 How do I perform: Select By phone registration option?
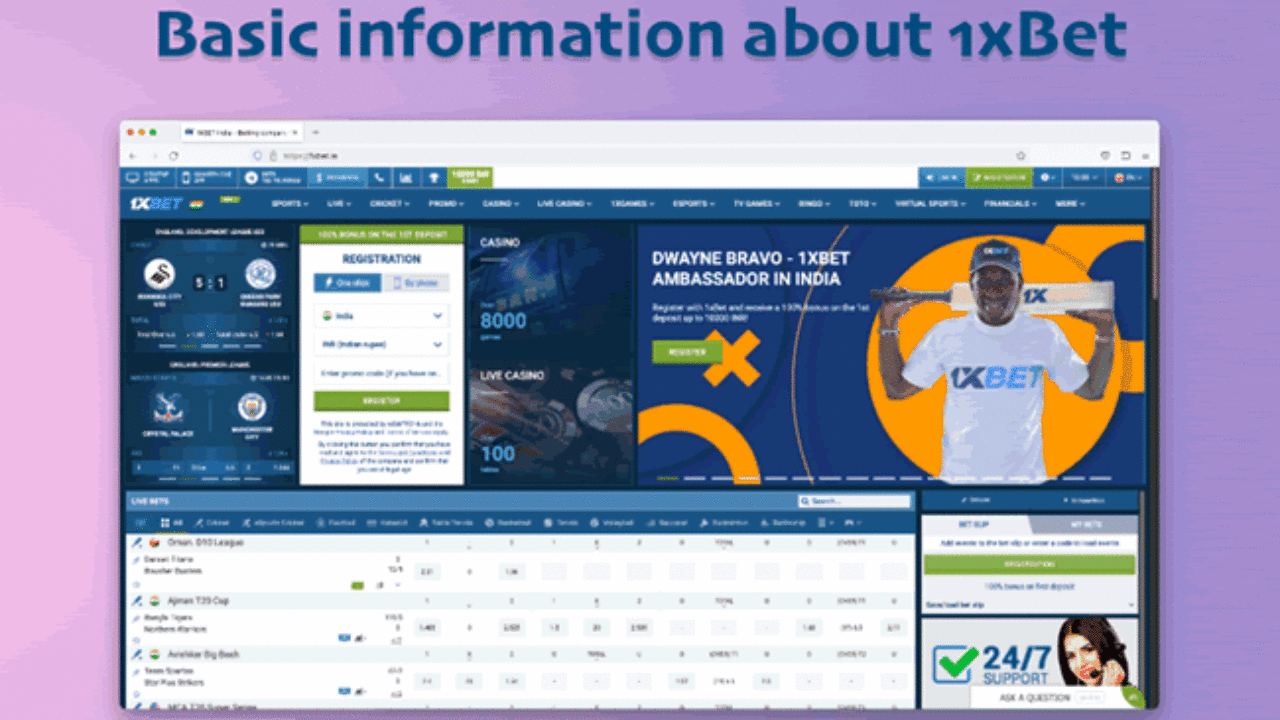(x=416, y=283)
